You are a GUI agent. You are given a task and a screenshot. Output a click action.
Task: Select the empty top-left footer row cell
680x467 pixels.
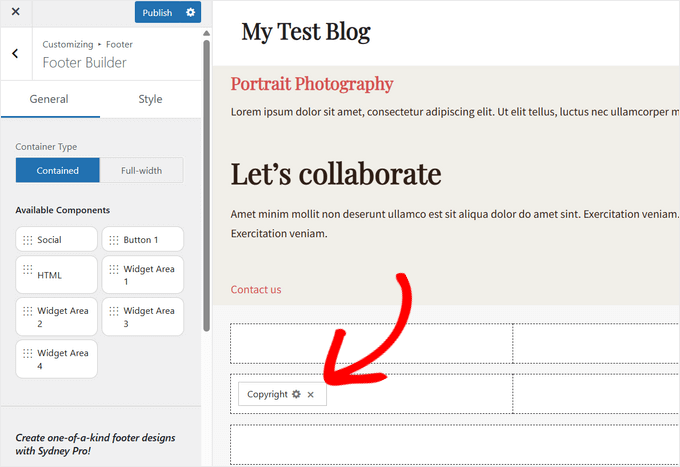coord(371,343)
